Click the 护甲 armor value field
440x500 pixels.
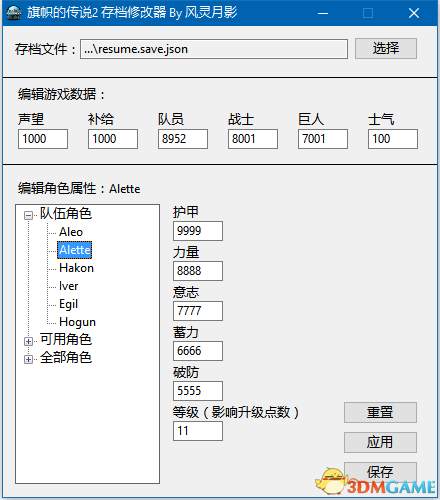tap(198, 231)
